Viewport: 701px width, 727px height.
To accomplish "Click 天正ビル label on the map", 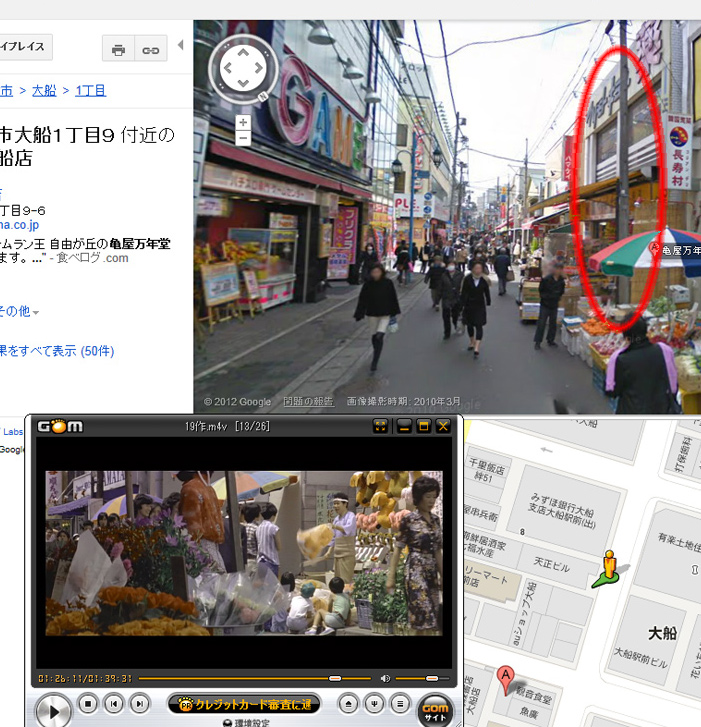I will coord(551,564).
